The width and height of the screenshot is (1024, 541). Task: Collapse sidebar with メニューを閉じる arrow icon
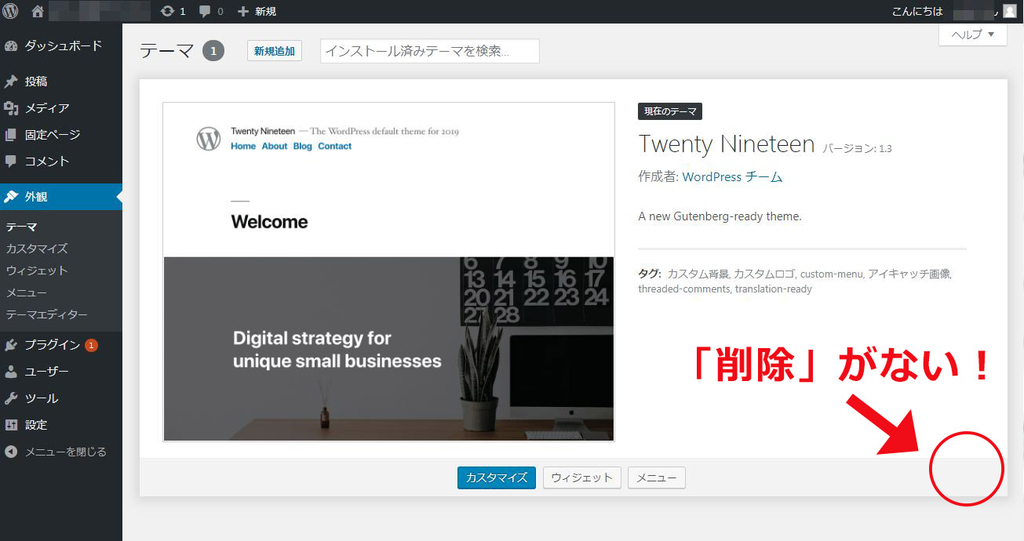[10, 451]
